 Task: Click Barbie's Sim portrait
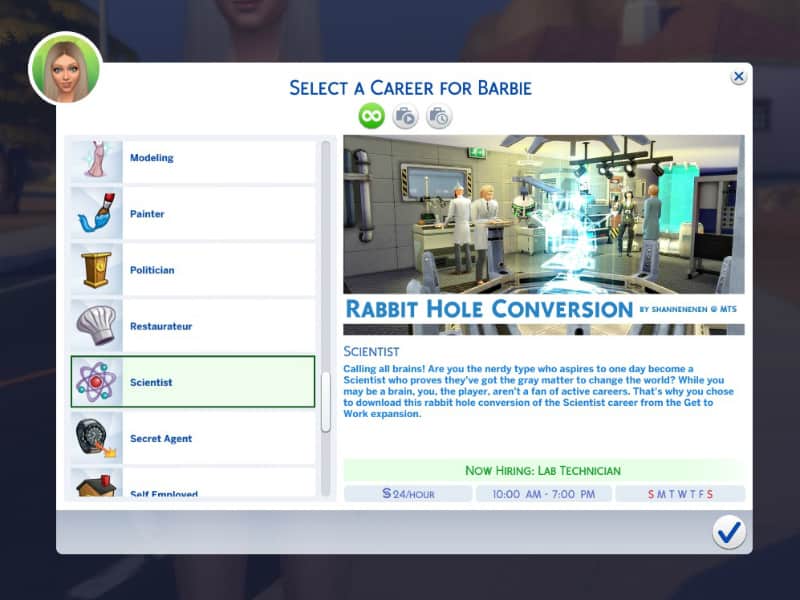(x=66, y=69)
